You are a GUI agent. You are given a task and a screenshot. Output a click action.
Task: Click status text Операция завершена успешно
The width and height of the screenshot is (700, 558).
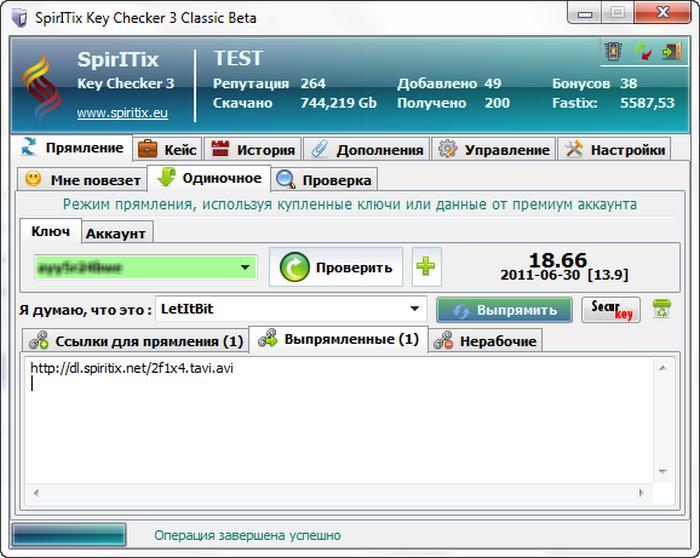(x=247, y=535)
